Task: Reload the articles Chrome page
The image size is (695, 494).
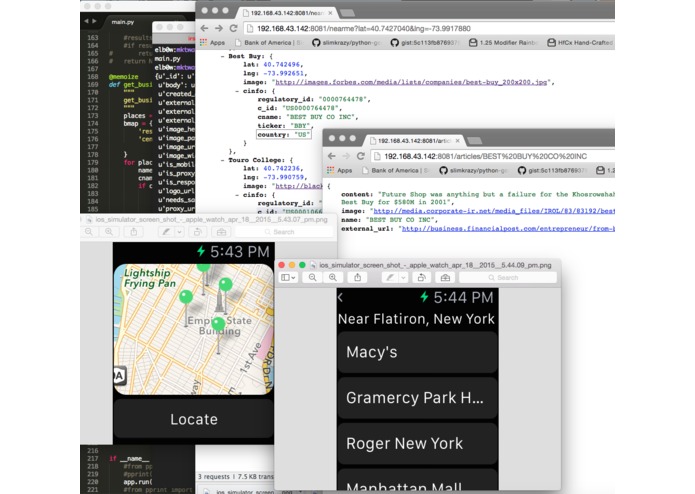Action: 361,156
